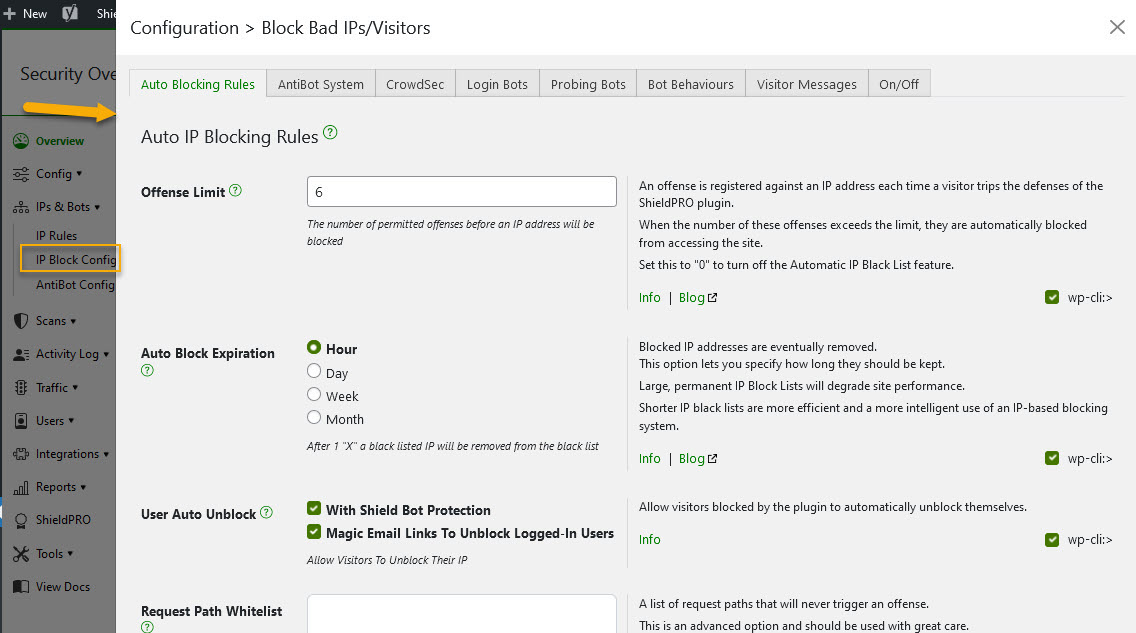Click the Activity Log person icon
1136x633 pixels.
coord(21,354)
